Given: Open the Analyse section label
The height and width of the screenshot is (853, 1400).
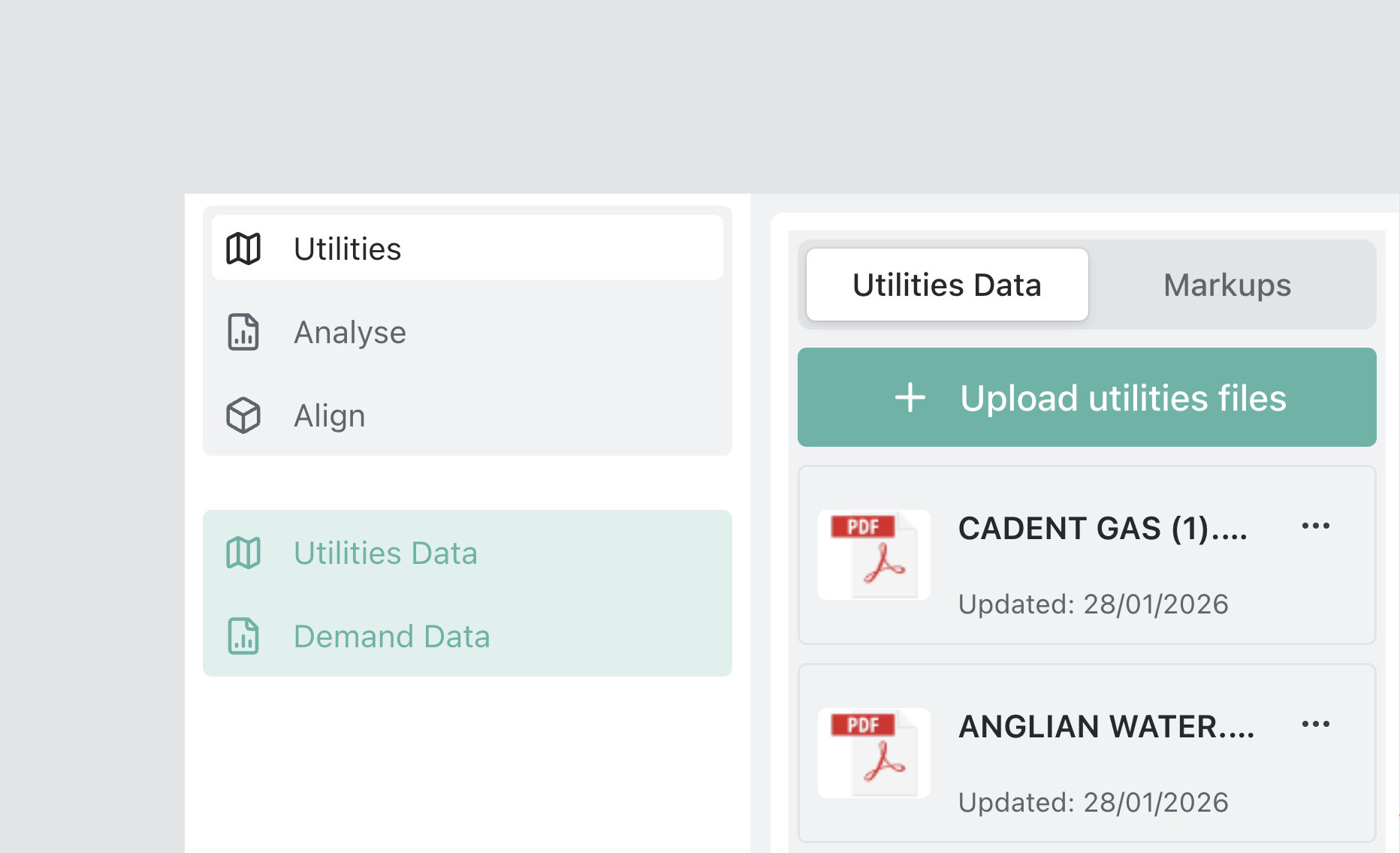Looking at the screenshot, I should (349, 333).
